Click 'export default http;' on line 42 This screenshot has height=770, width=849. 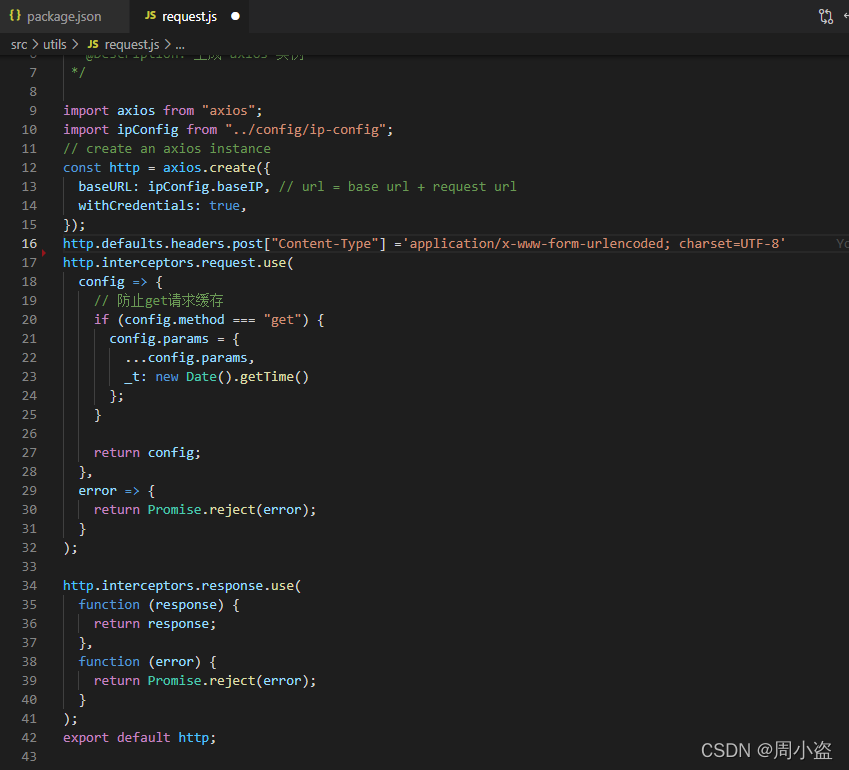click(140, 738)
